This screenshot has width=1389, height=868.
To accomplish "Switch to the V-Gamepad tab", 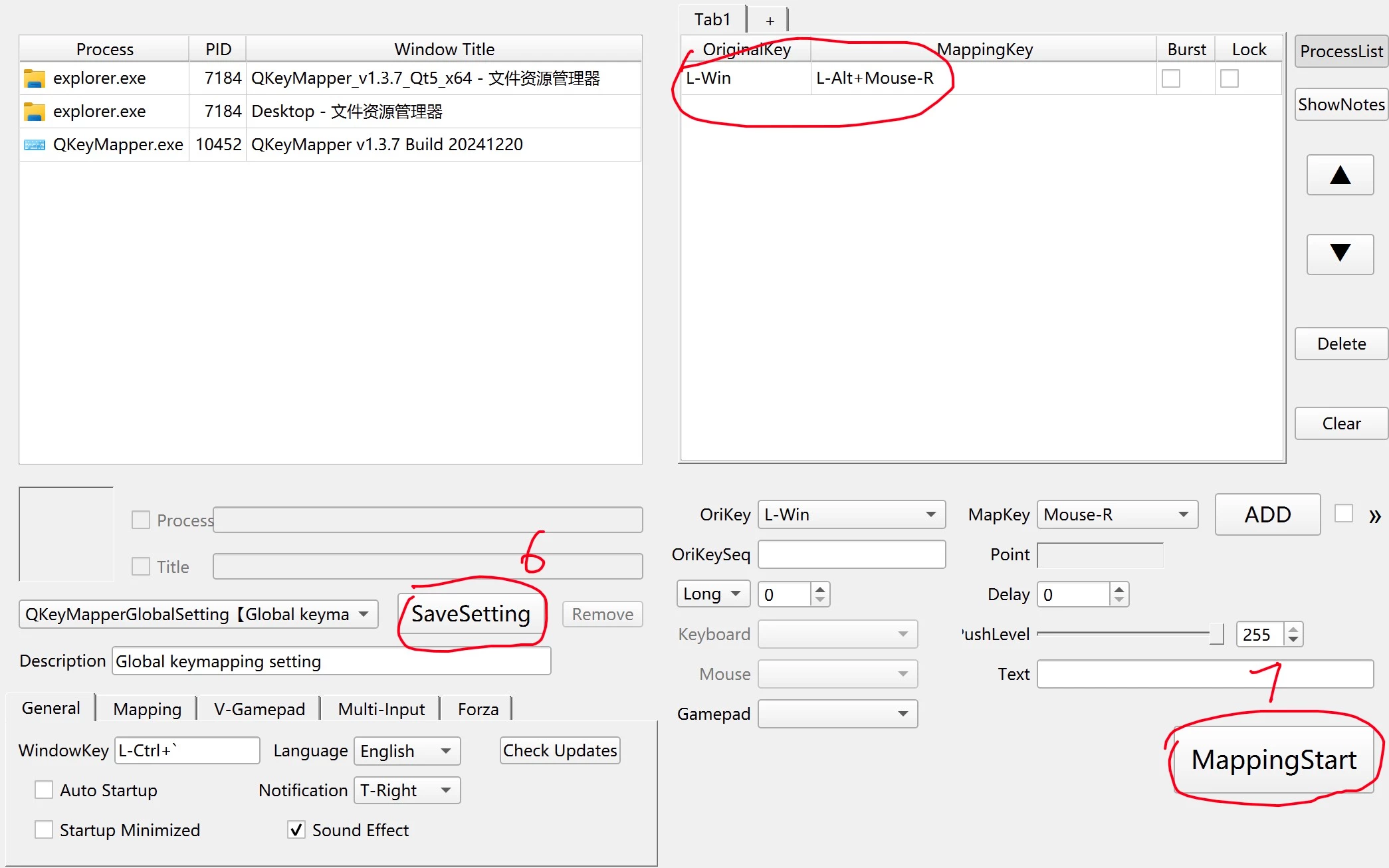I will click(259, 709).
